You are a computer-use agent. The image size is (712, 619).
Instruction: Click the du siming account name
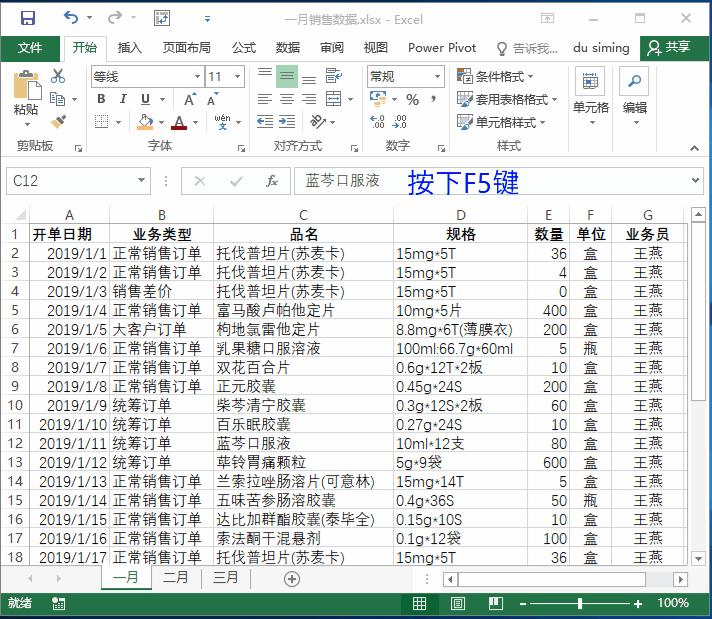[601, 48]
